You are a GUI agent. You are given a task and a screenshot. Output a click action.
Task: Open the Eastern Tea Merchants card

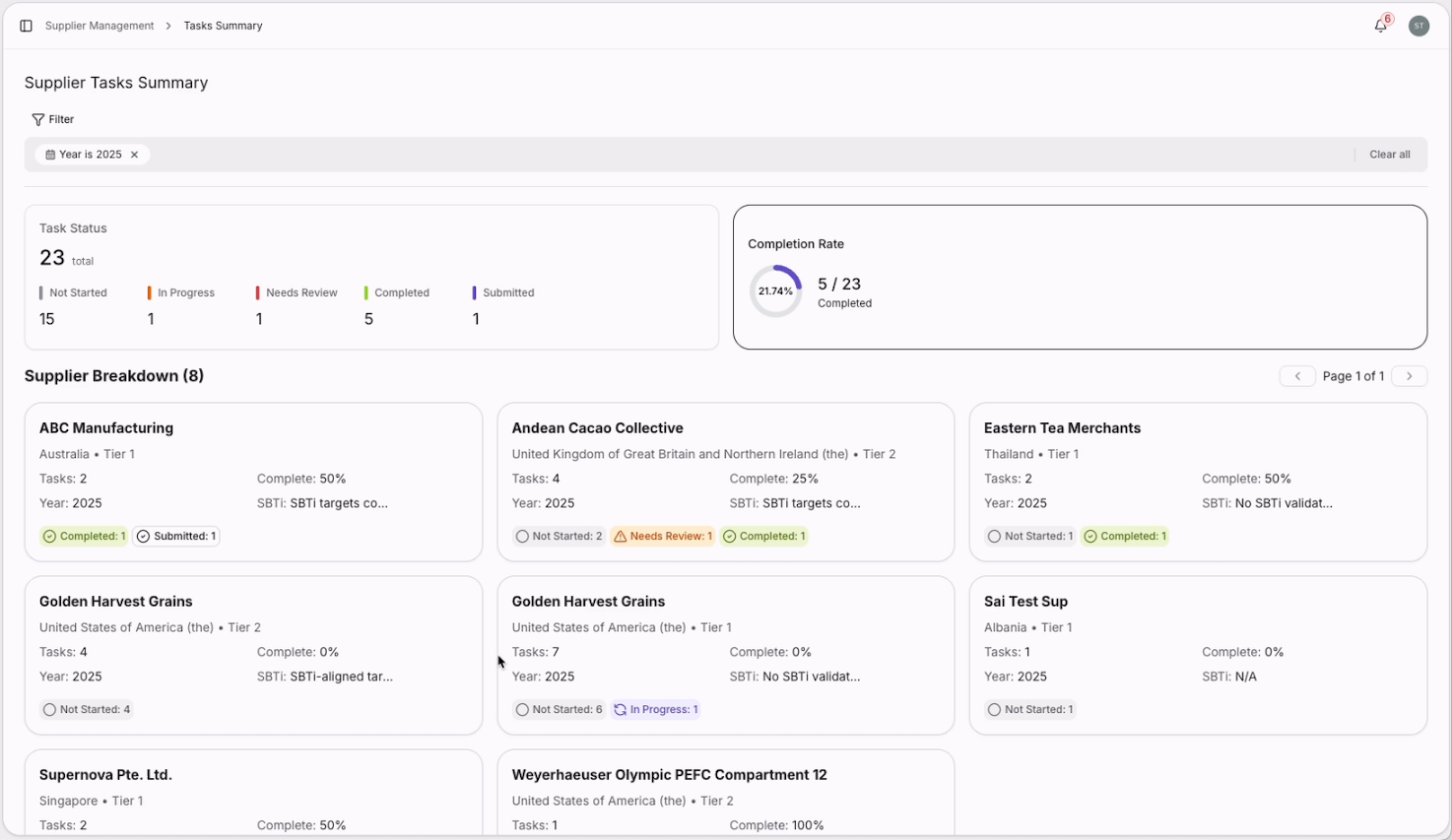pos(1198,482)
